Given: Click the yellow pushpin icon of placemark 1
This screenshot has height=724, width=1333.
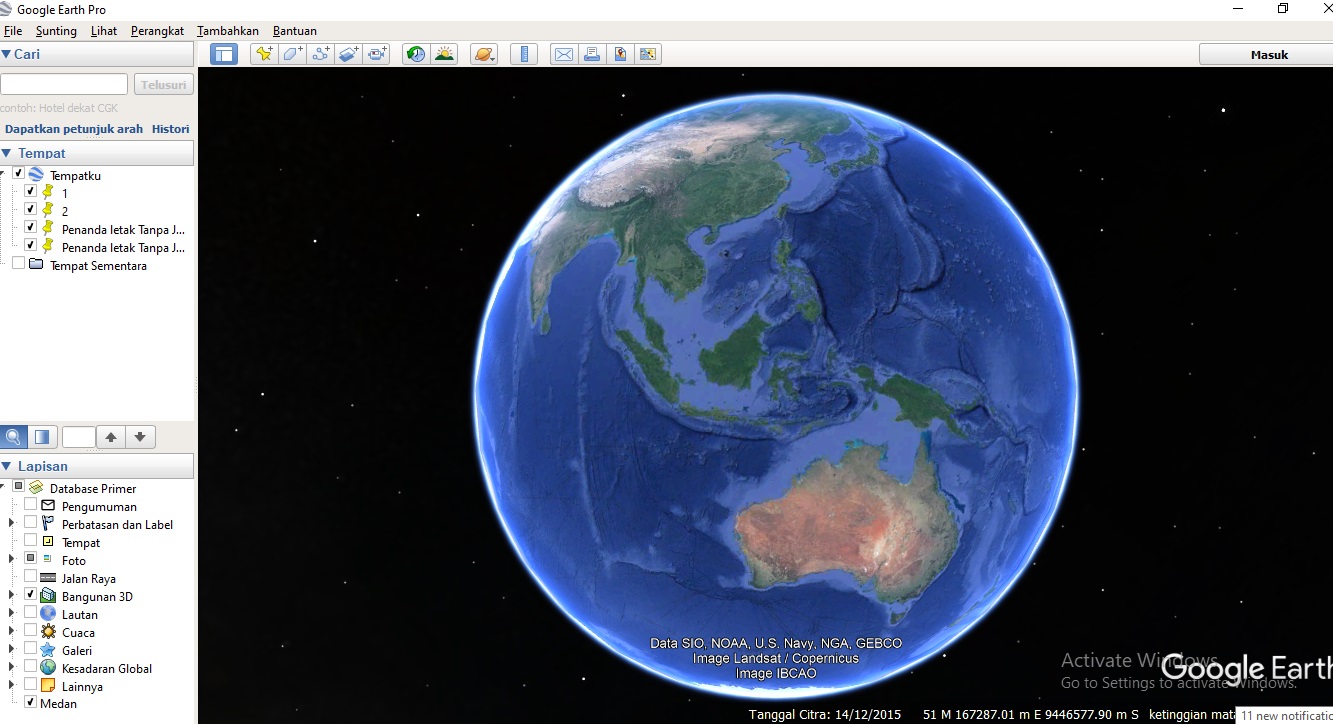Looking at the screenshot, I should click(48, 193).
